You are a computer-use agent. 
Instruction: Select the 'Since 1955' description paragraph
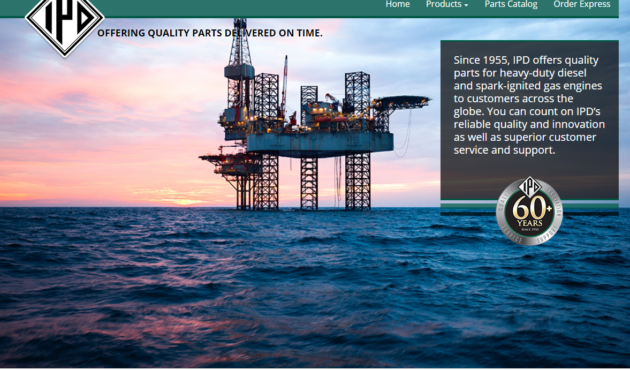click(529, 105)
